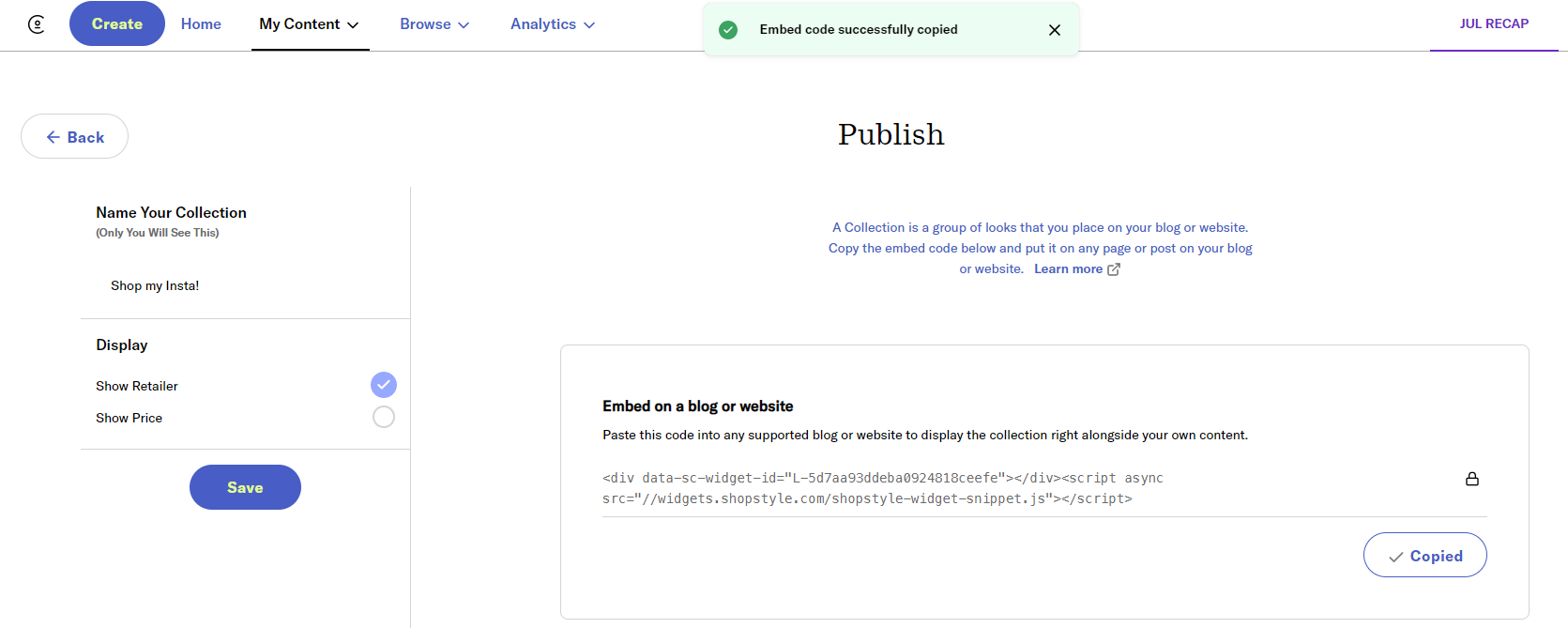Click the embed code snippet text
Image resolution: width=1568 pixels, height=628 pixels.
[882, 488]
